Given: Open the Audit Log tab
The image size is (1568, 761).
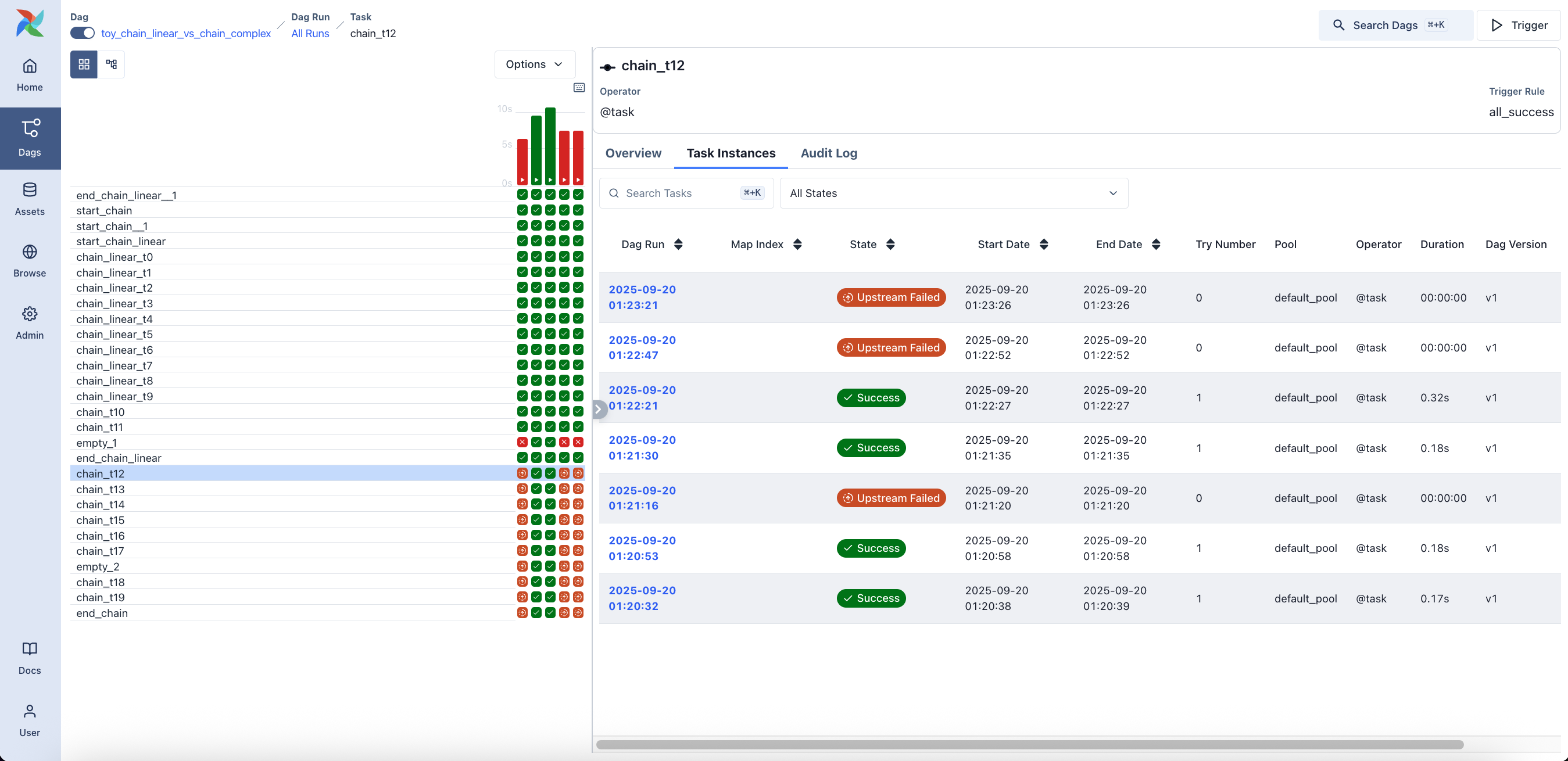Looking at the screenshot, I should [x=828, y=153].
